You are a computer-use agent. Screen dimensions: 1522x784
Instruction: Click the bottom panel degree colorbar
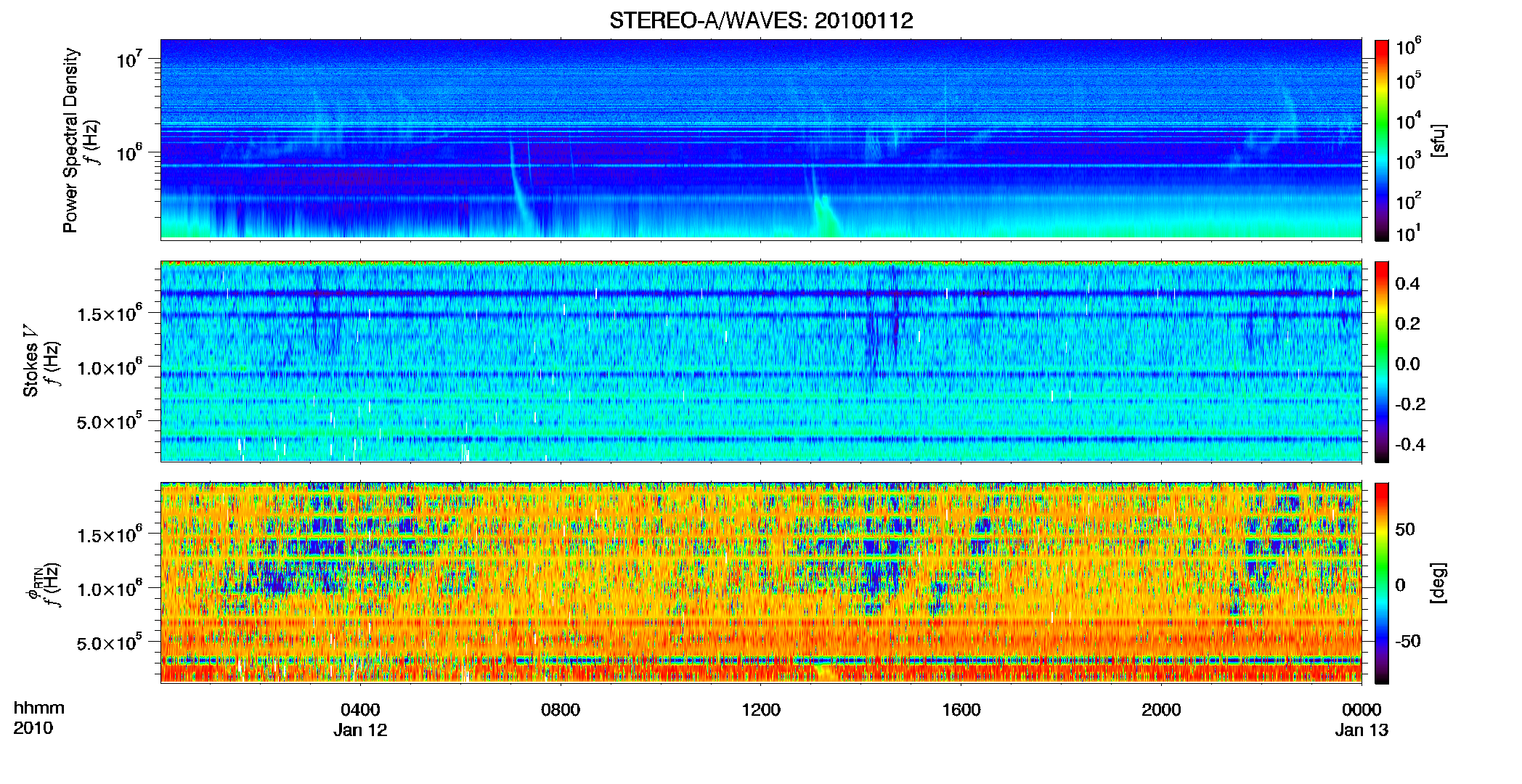[1382, 583]
